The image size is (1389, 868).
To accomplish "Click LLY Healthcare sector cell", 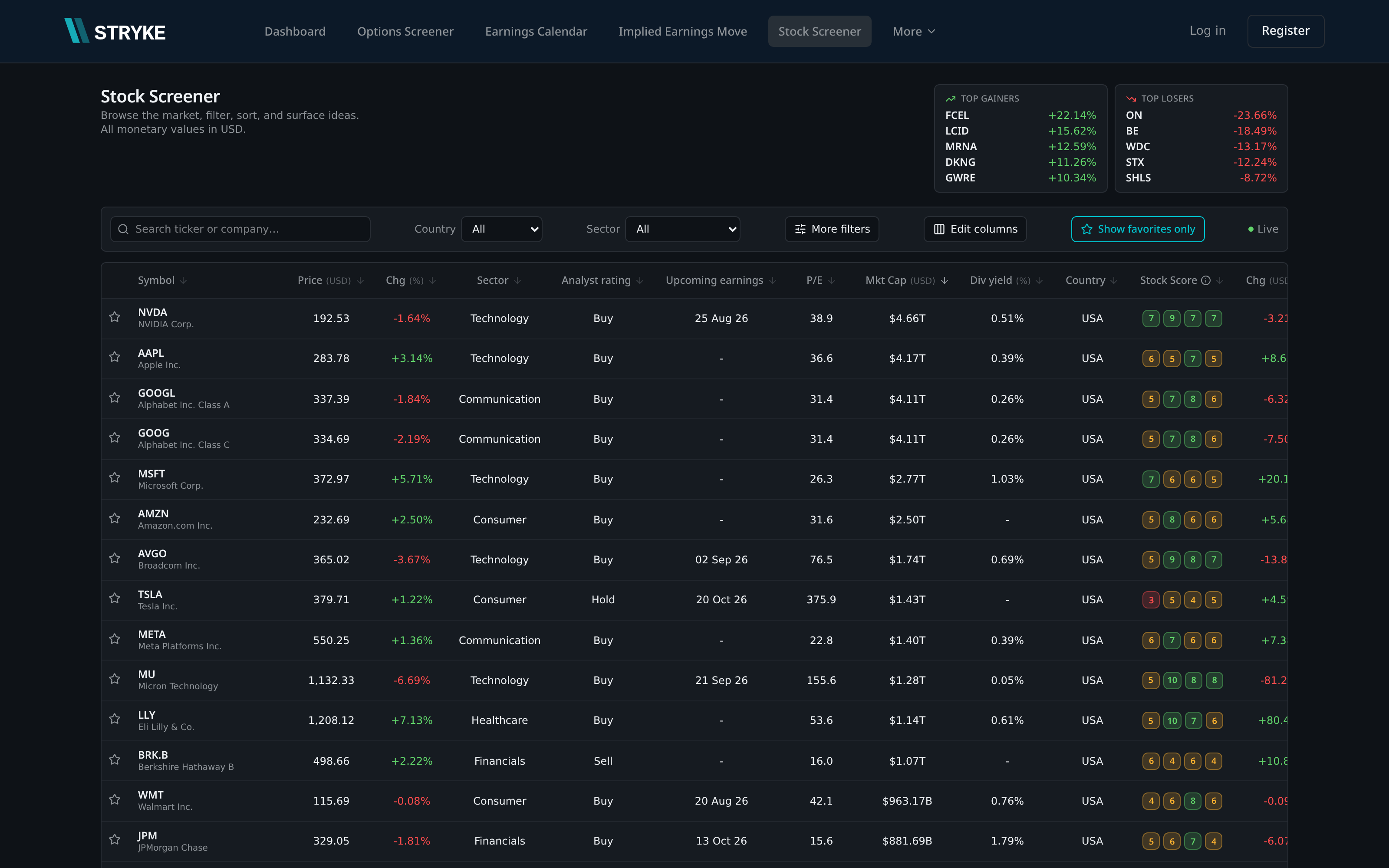I will click(499, 720).
